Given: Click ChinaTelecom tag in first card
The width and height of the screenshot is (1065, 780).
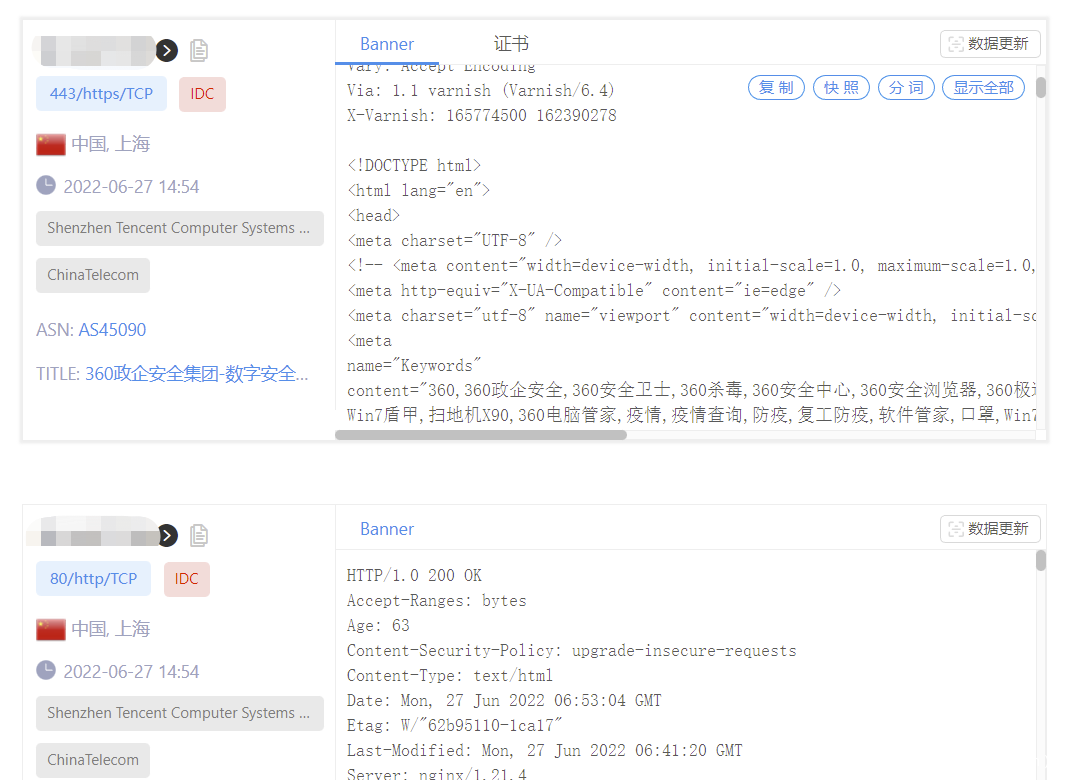Looking at the screenshot, I should click(93, 275).
